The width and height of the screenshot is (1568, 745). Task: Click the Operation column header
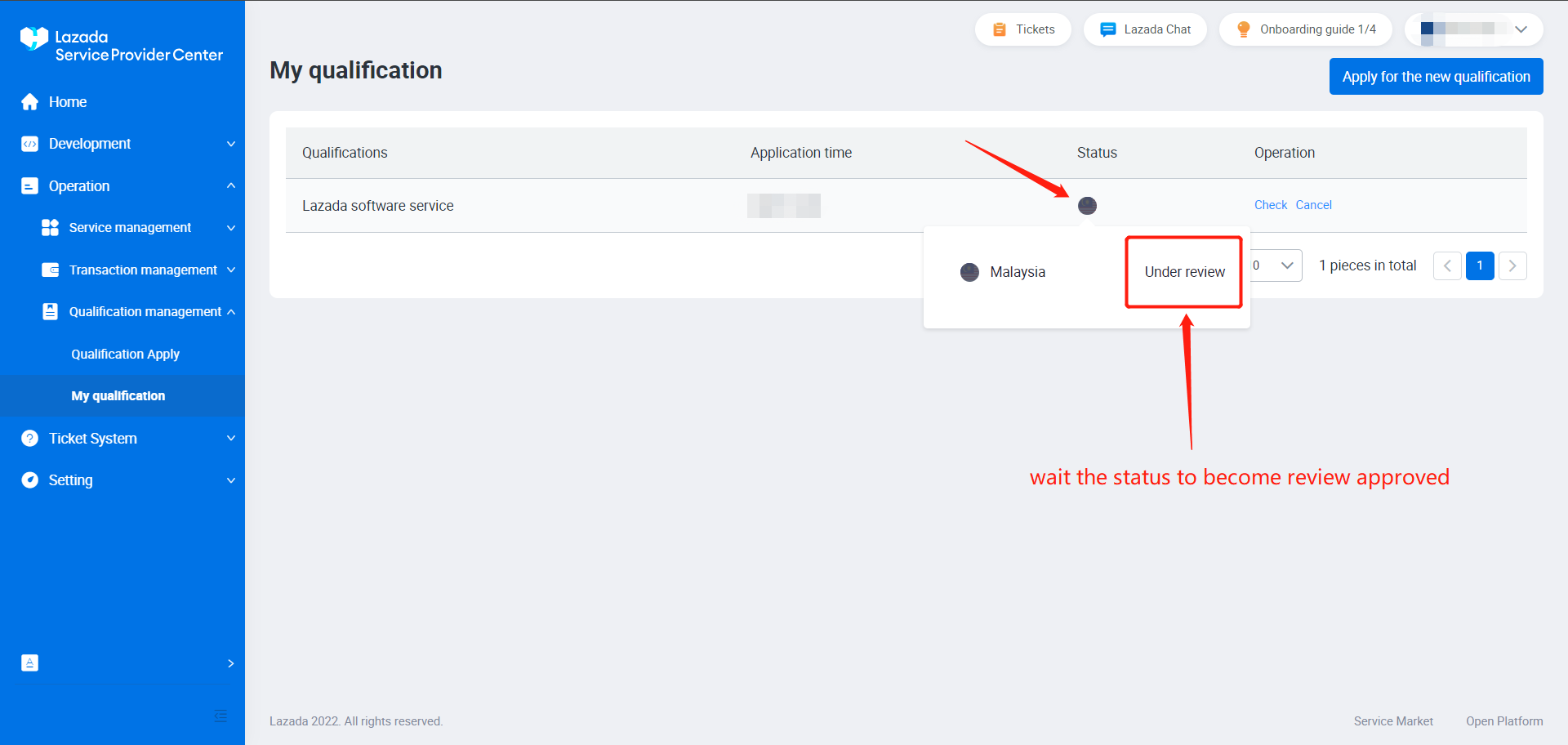pos(1285,153)
